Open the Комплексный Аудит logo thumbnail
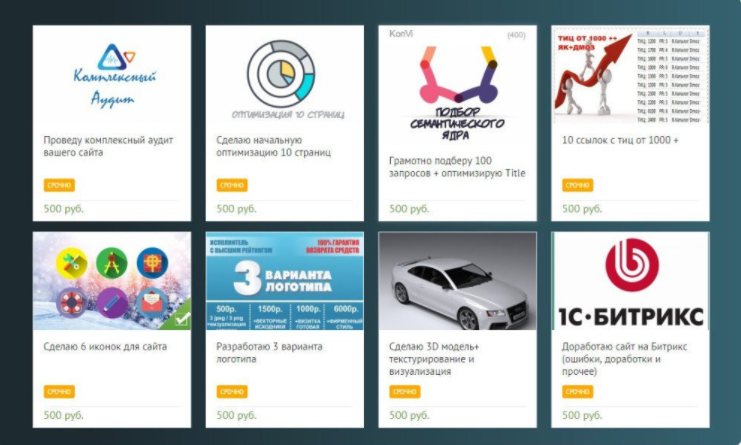The width and height of the screenshot is (741, 445). click(x=112, y=76)
